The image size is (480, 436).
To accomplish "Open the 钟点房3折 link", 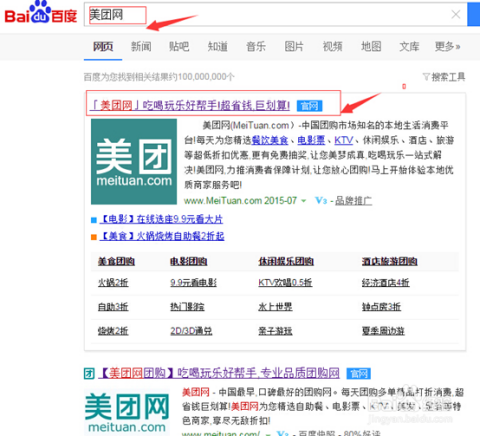I will 382,307.
